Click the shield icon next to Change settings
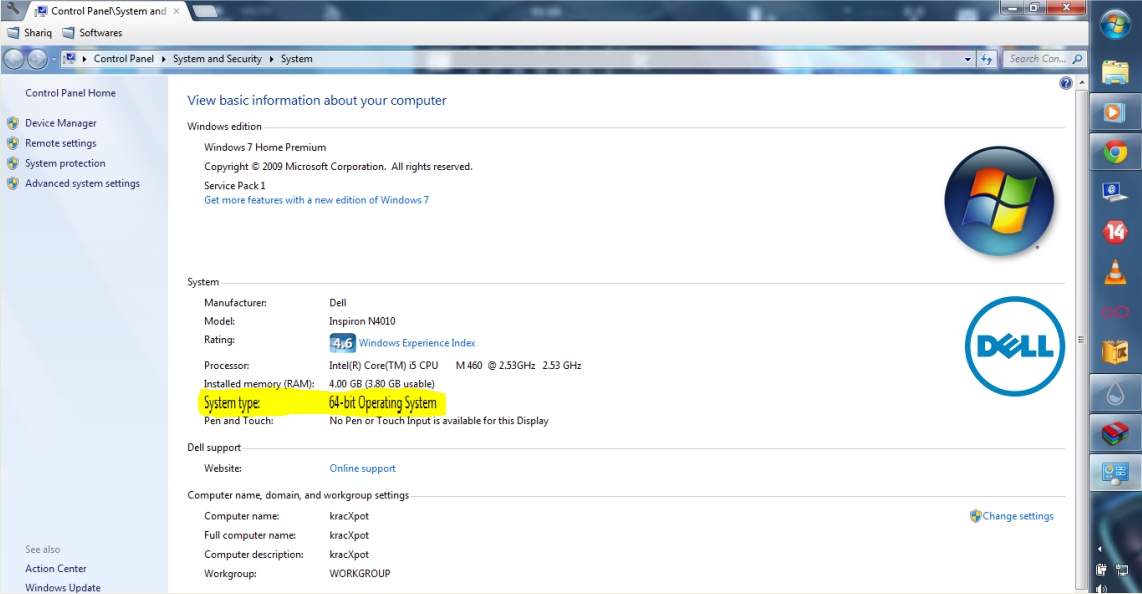1142x594 pixels. (975, 516)
